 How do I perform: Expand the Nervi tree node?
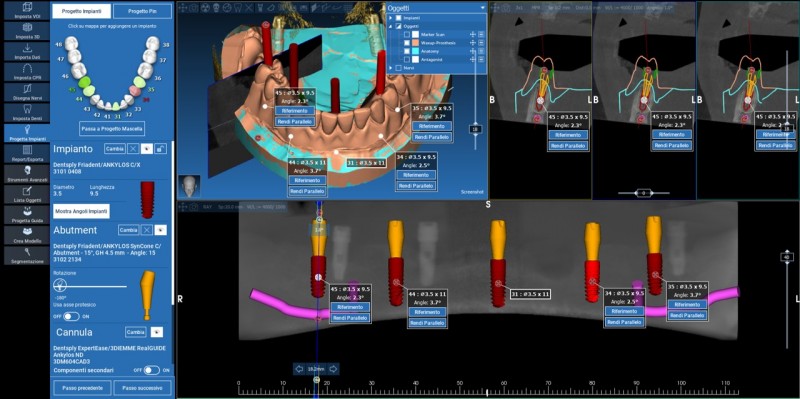[x=391, y=68]
